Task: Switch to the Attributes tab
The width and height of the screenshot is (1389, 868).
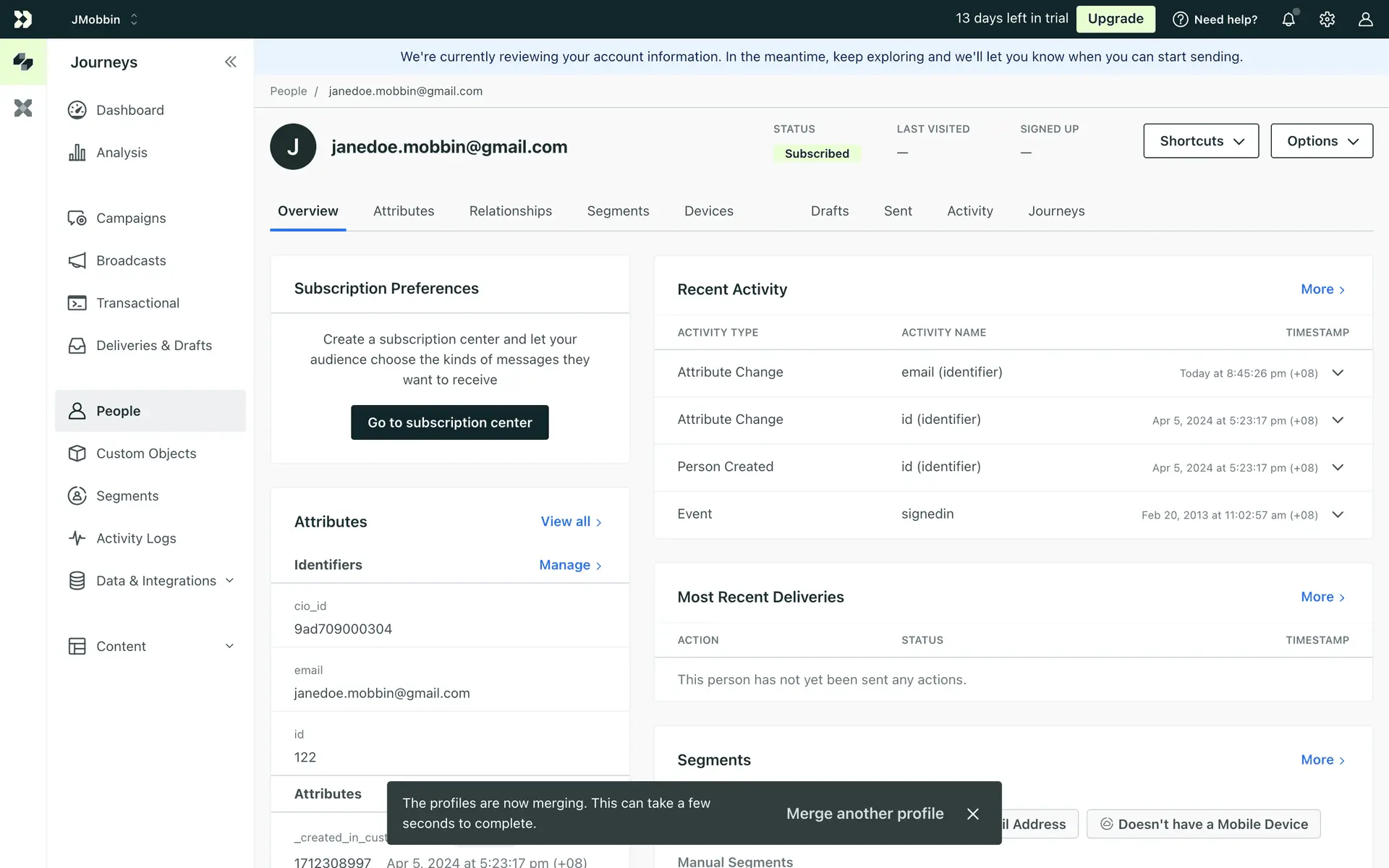Action: (x=404, y=211)
